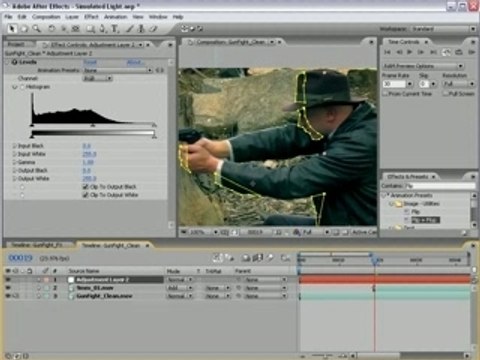
Task: Select the Rotation tool
Action: click(52, 29)
